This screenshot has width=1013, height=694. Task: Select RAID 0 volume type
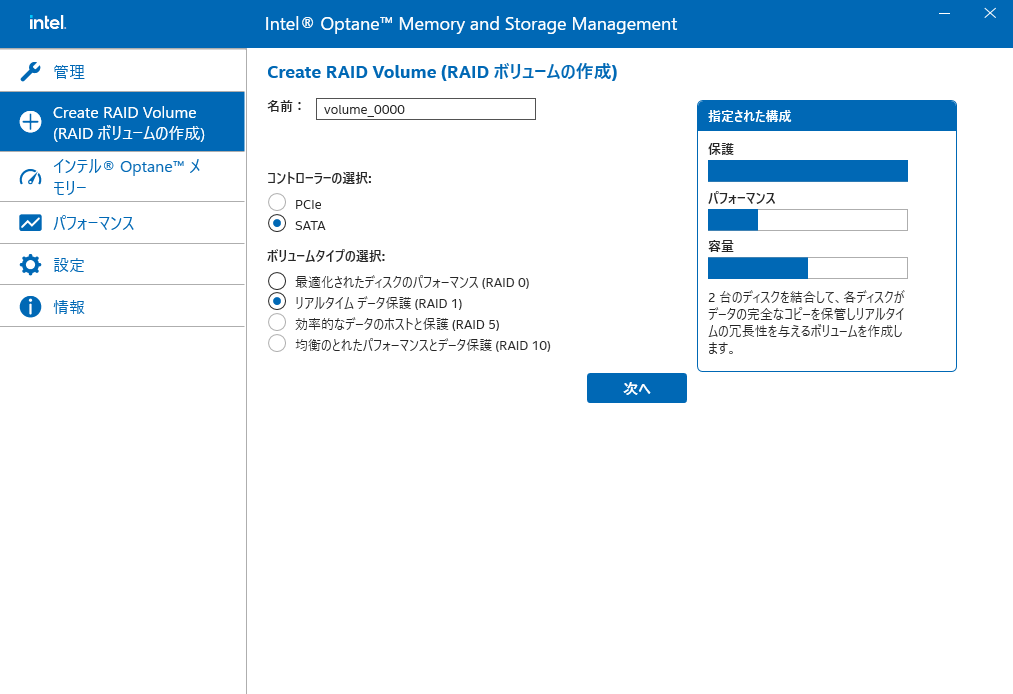point(277,281)
